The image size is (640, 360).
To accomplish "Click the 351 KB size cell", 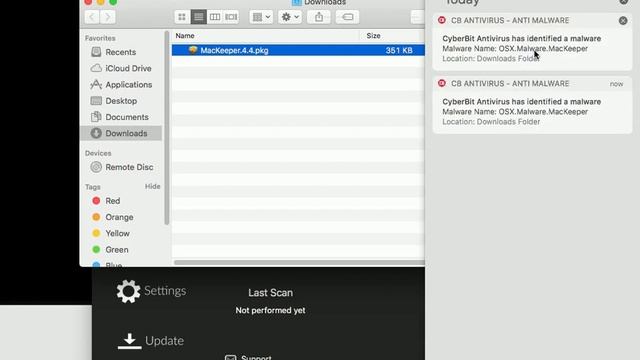I will (x=399, y=50).
